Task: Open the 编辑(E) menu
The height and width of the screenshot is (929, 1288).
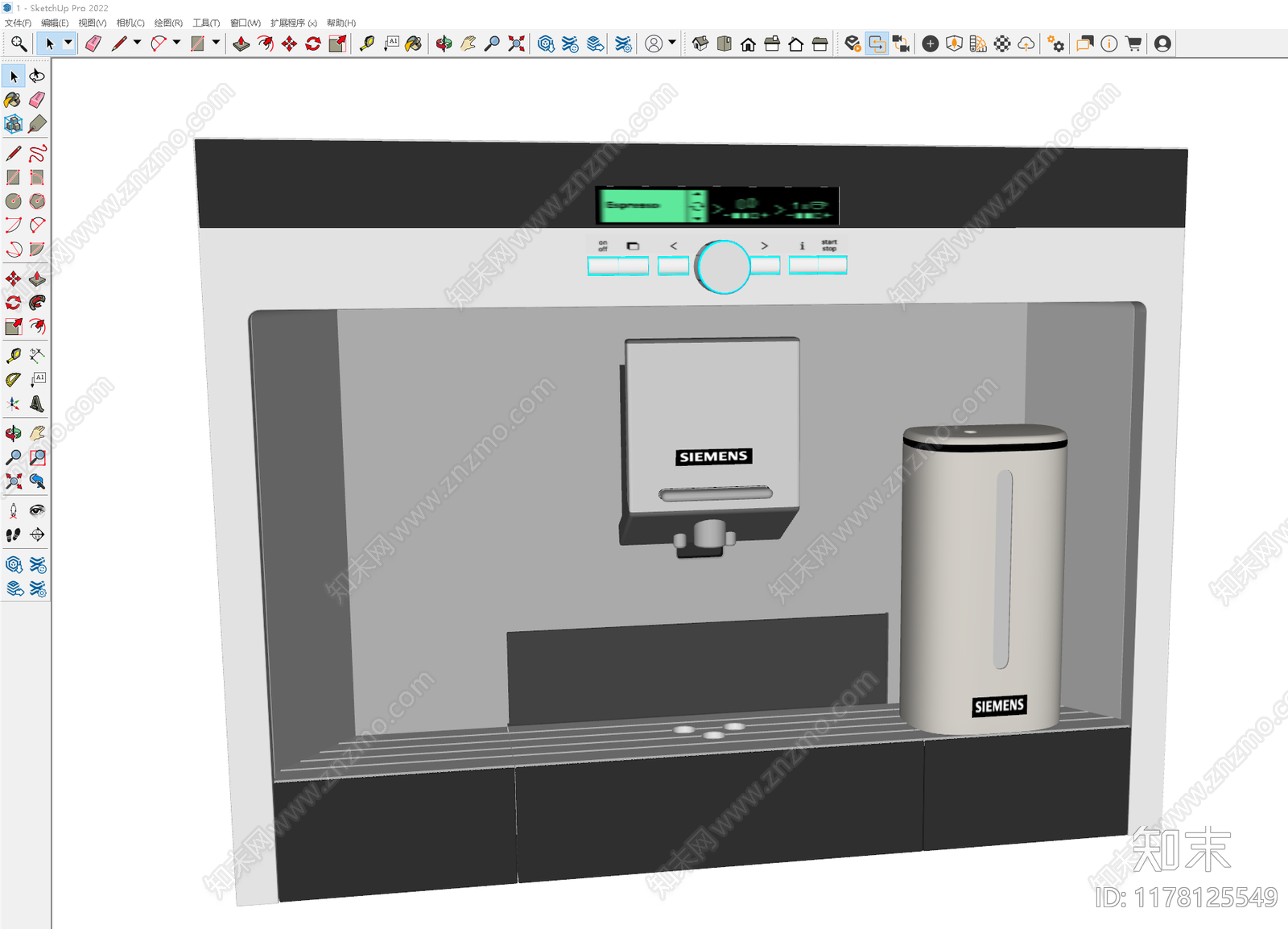Action: [x=55, y=23]
